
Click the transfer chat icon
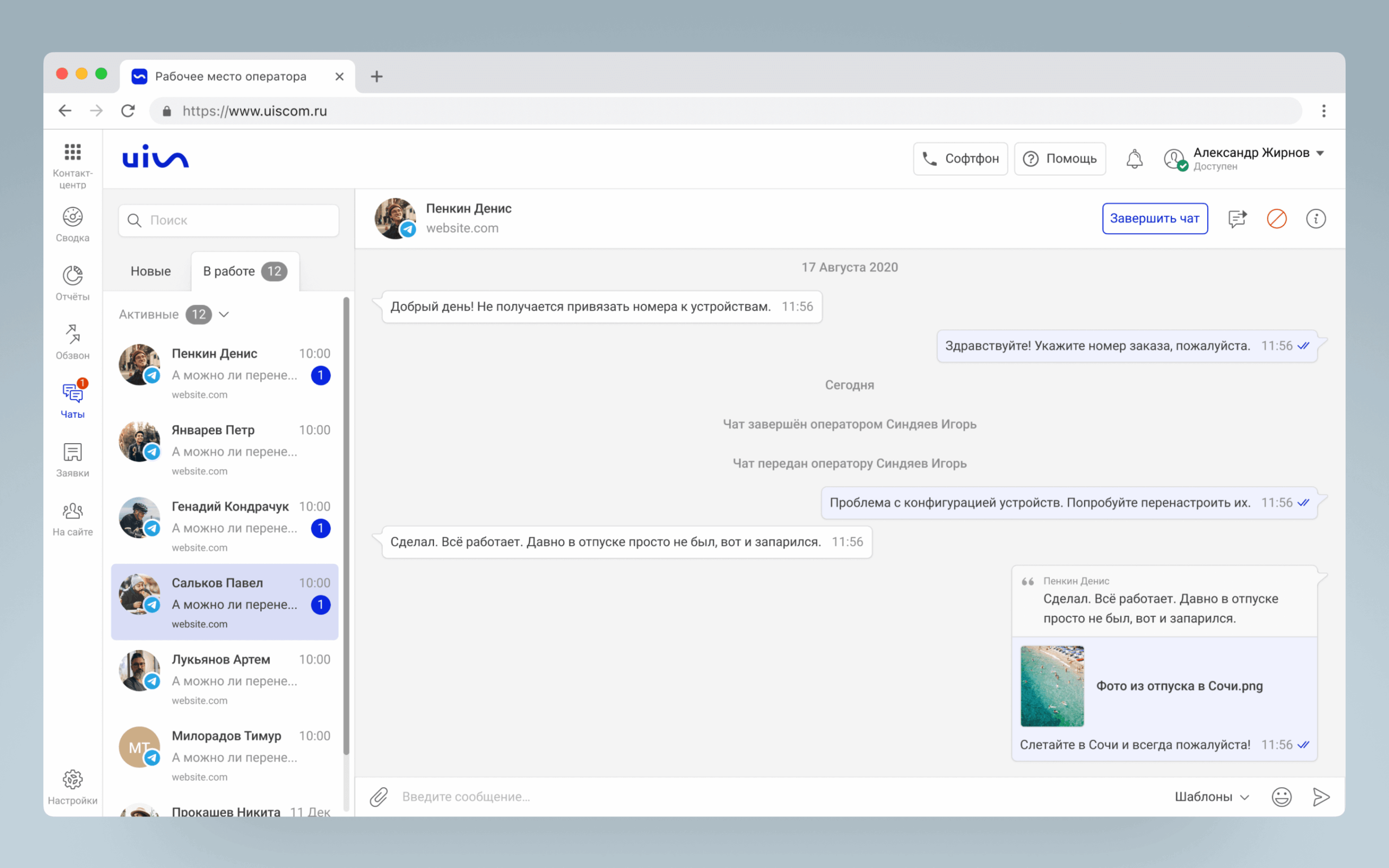pos(1238,218)
